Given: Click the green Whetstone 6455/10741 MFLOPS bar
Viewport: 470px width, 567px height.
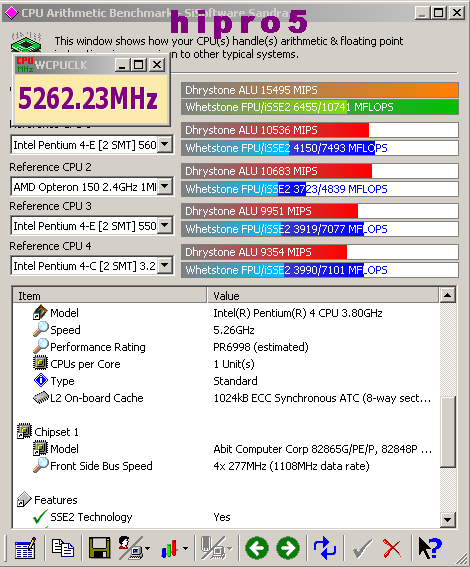Looking at the screenshot, I should click(320, 107).
